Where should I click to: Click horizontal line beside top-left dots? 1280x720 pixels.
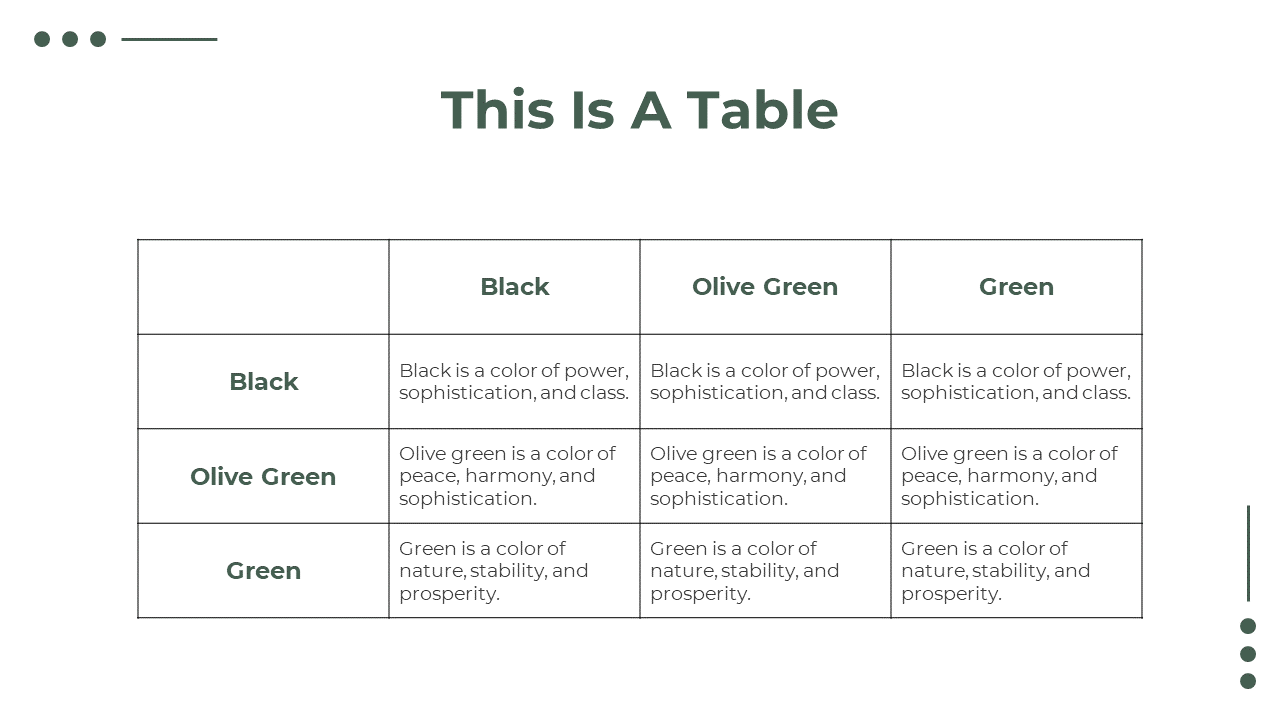(169, 39)
